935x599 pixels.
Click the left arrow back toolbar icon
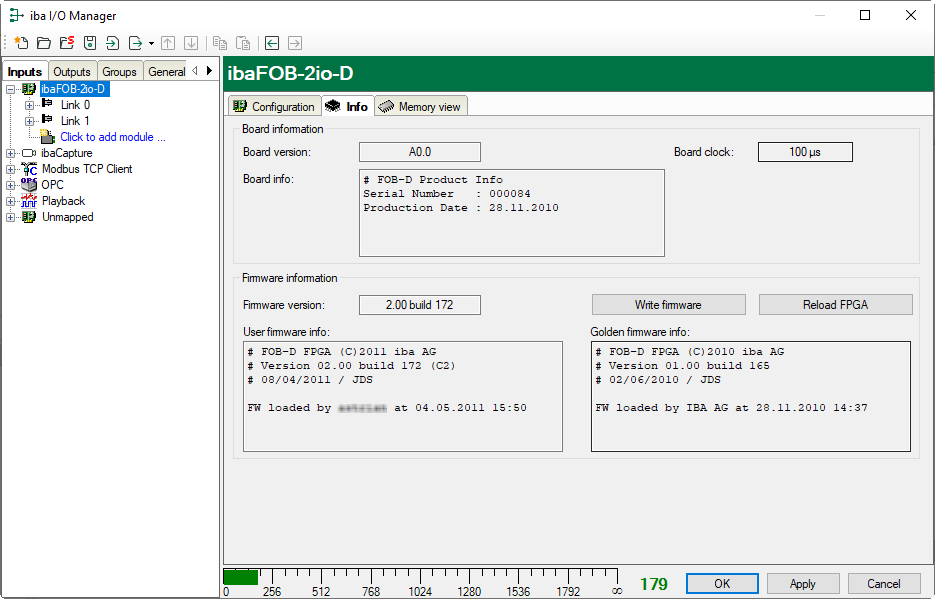click(x=271, y=43)
